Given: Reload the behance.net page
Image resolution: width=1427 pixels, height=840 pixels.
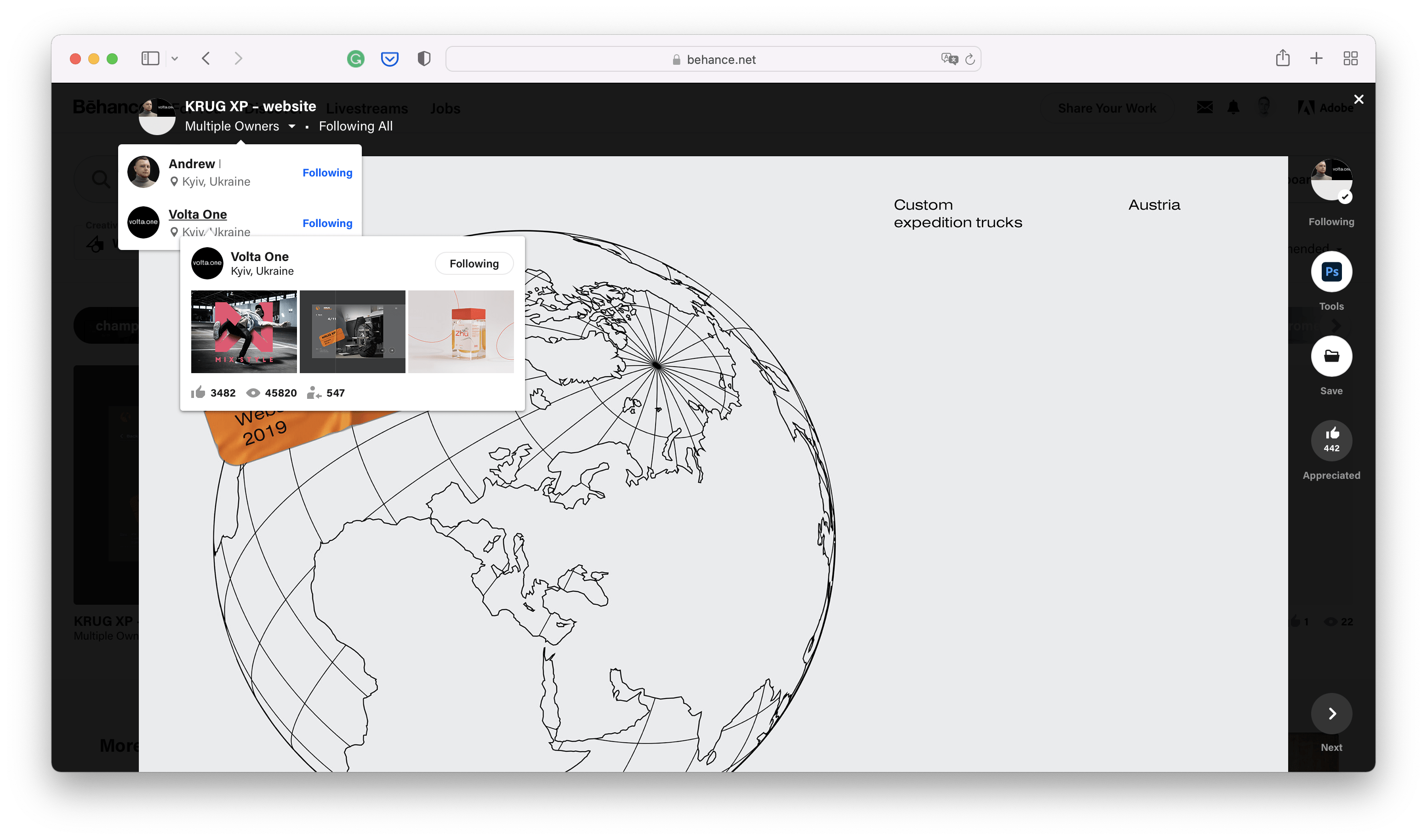Looking at the screenshot, I should [x=970, y=59].
